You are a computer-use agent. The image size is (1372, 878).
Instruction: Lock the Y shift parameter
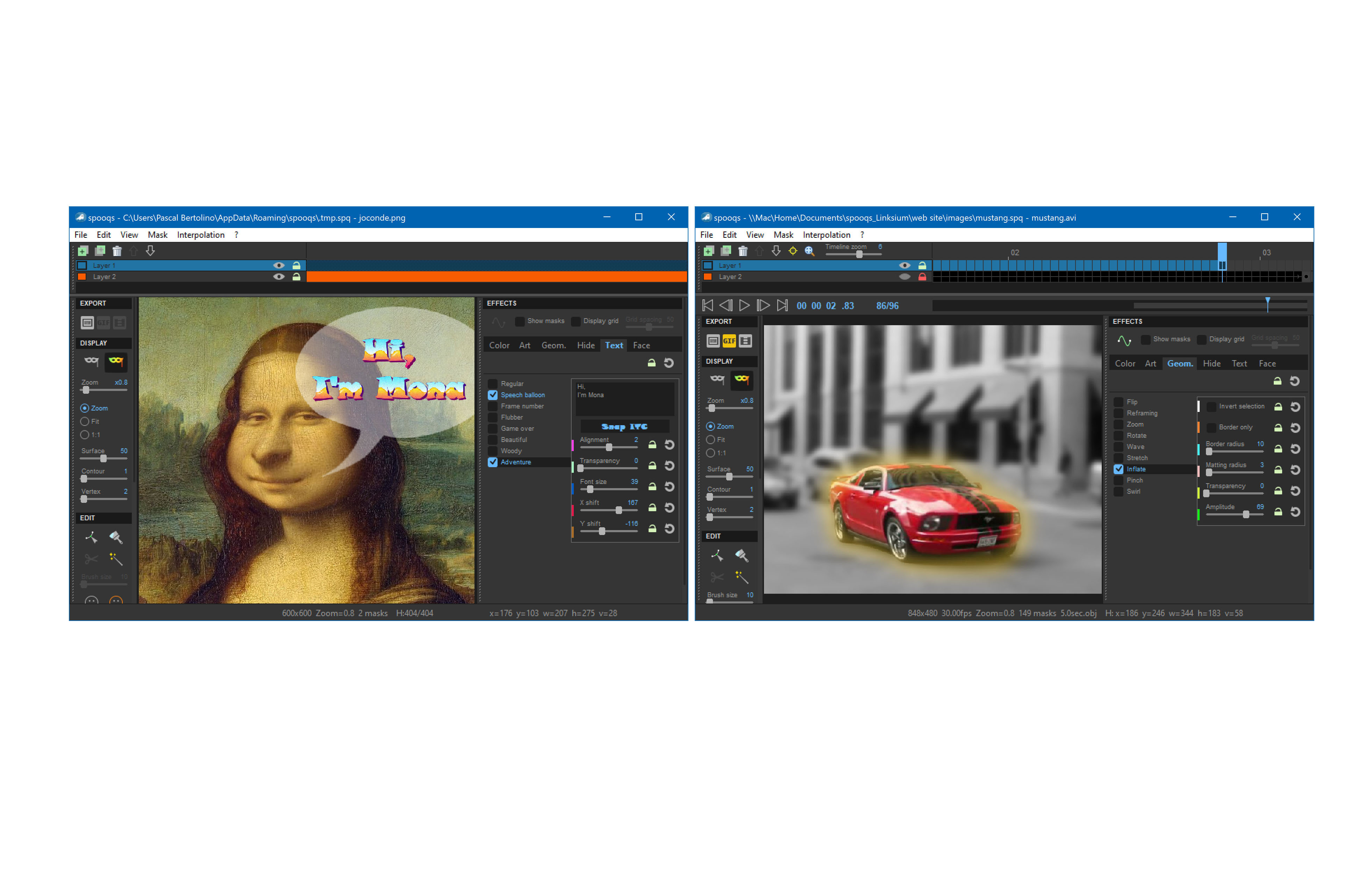(652, 528)
